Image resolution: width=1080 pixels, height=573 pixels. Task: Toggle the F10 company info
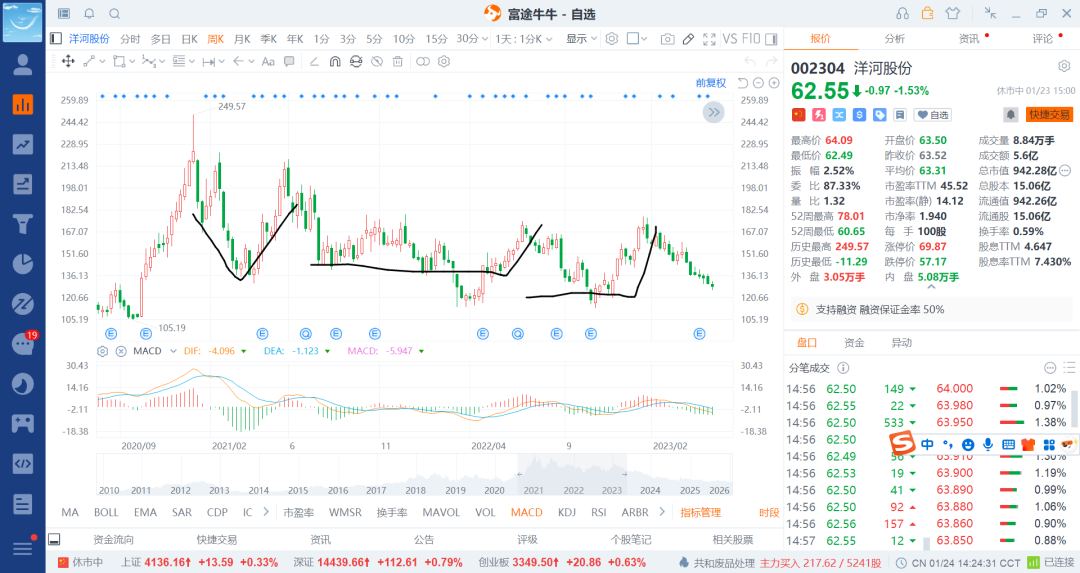point(751,39)
